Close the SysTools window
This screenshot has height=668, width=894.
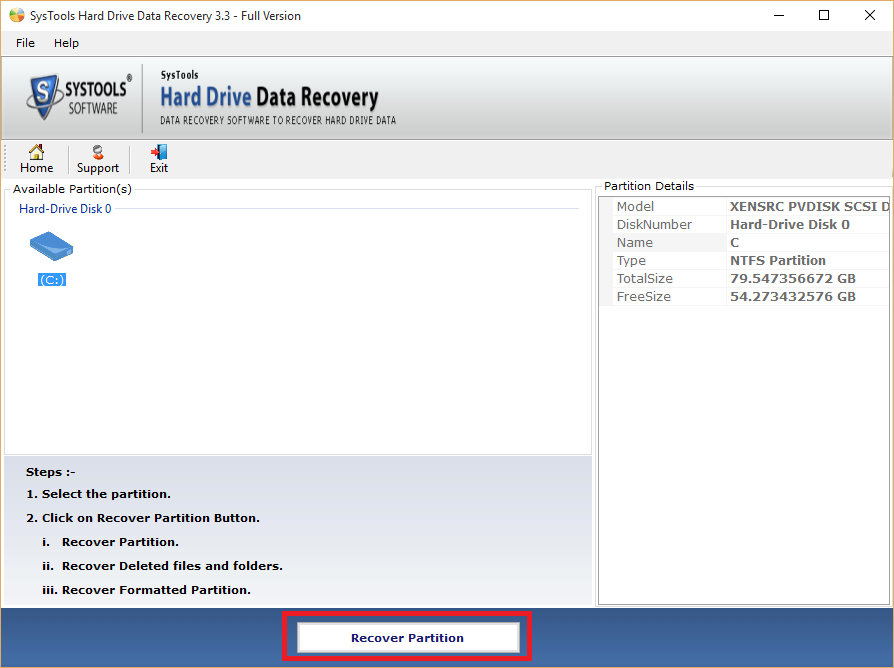pyautogui.click(x=869, y=15)
